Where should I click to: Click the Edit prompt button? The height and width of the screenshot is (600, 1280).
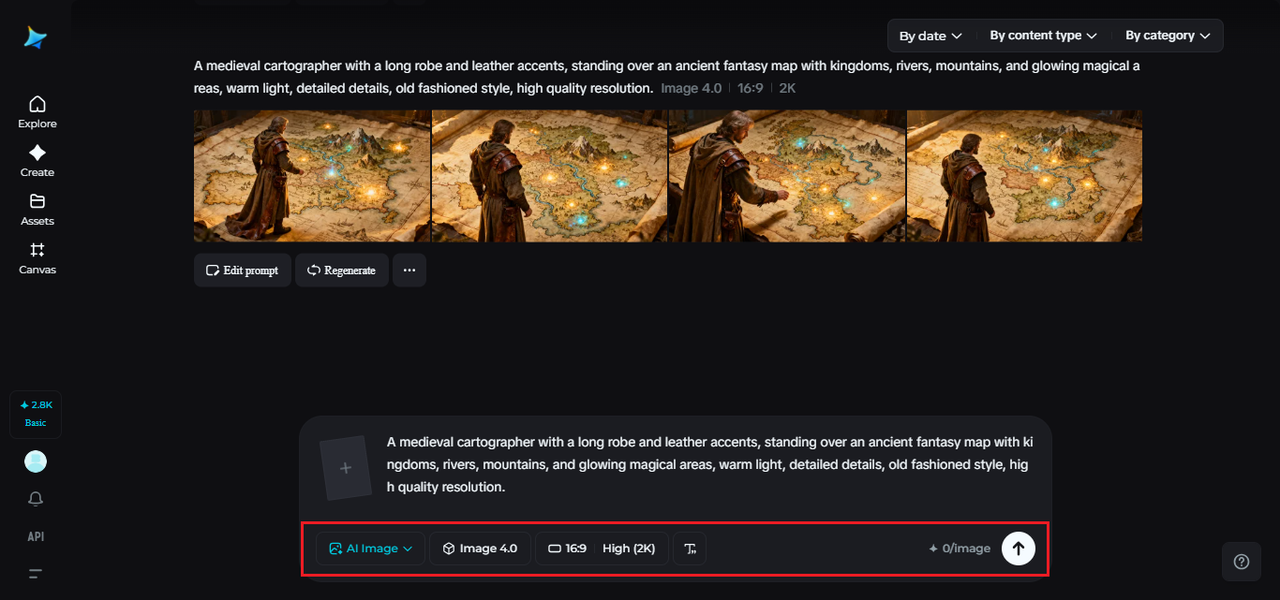point(242,270)
